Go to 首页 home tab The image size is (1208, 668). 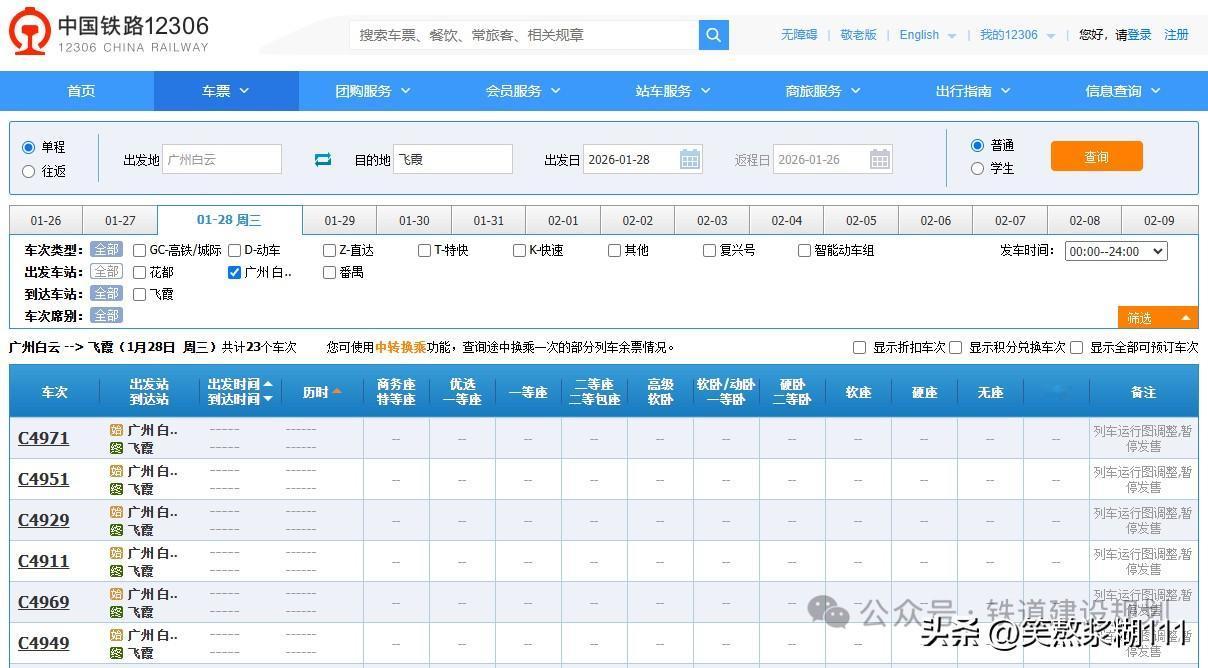(x=81, y=91)
